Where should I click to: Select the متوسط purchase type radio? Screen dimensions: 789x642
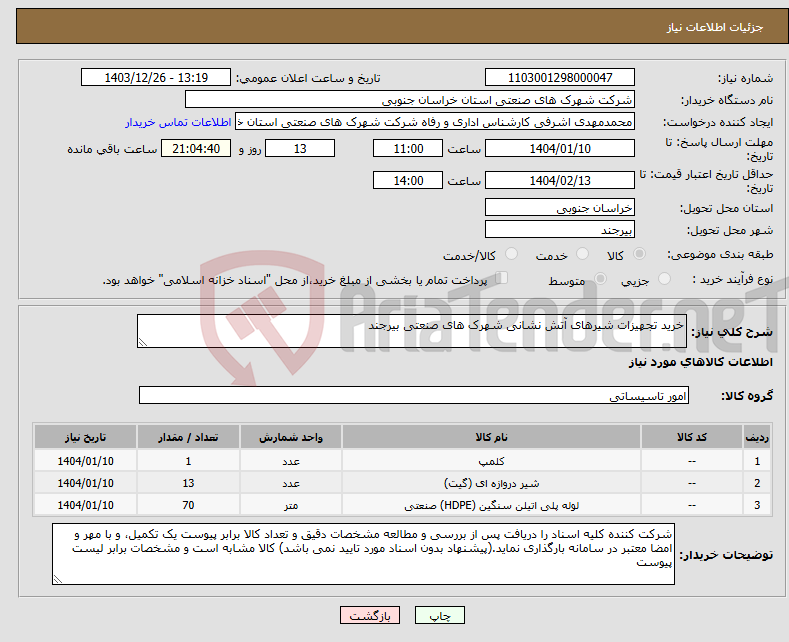(600, 279)
